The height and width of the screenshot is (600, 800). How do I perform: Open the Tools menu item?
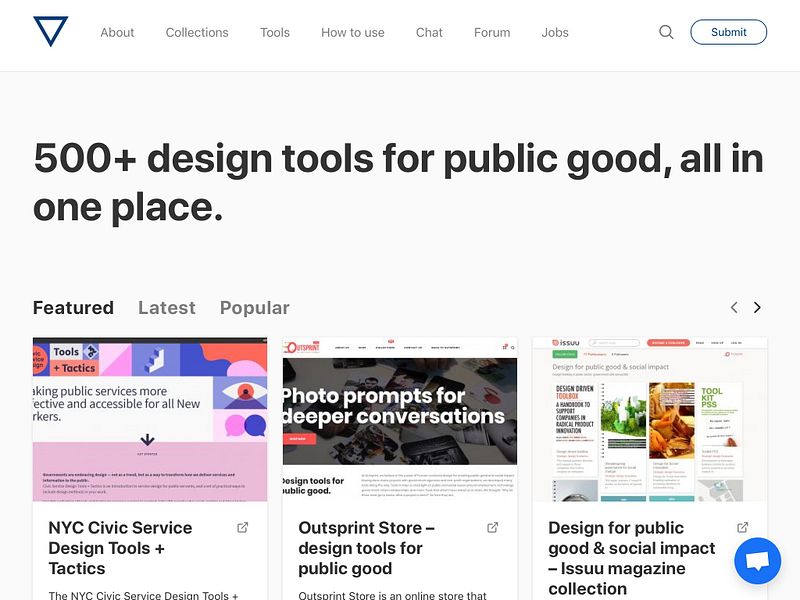click(x=275, y=33)
